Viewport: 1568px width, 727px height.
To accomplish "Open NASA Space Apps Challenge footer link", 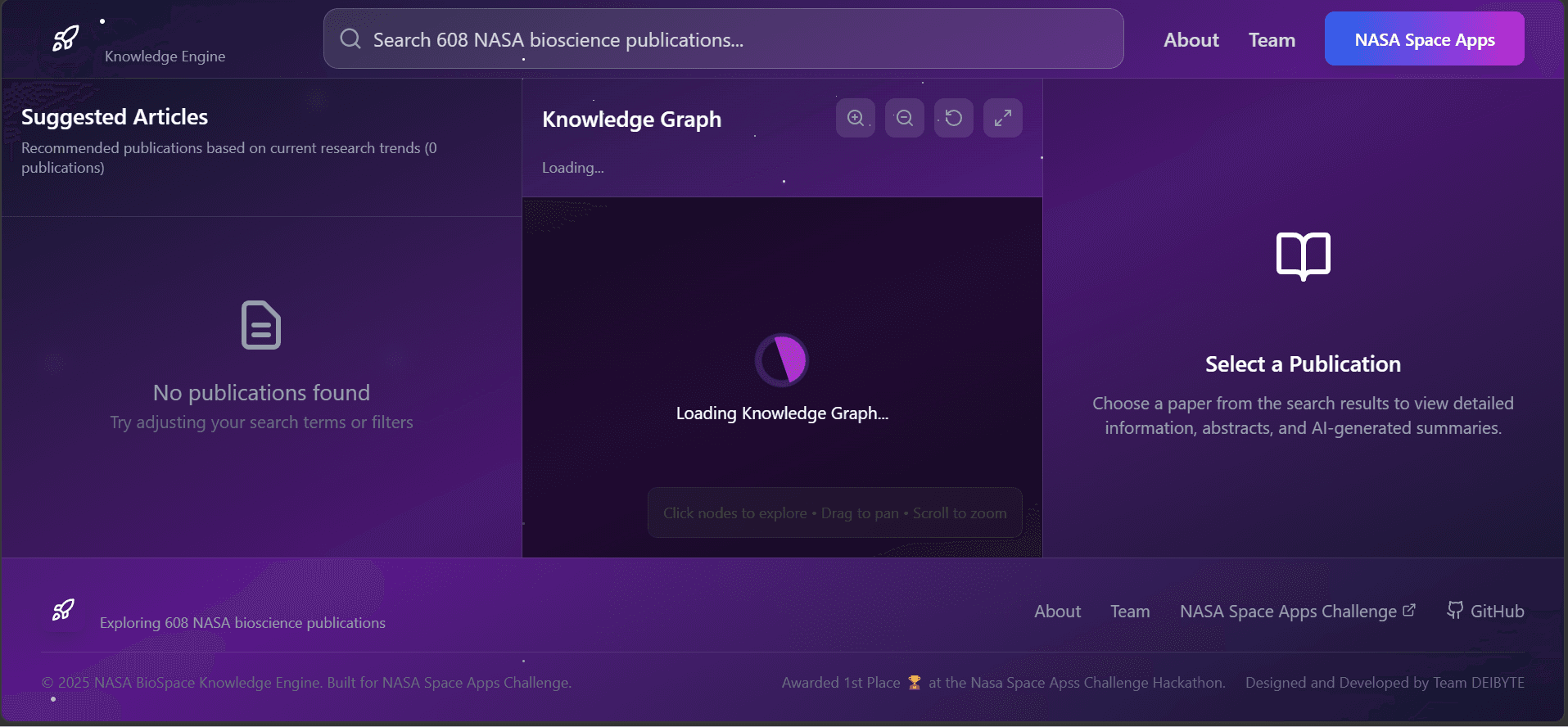I will pyautogui.click(x=1297, y=612).
